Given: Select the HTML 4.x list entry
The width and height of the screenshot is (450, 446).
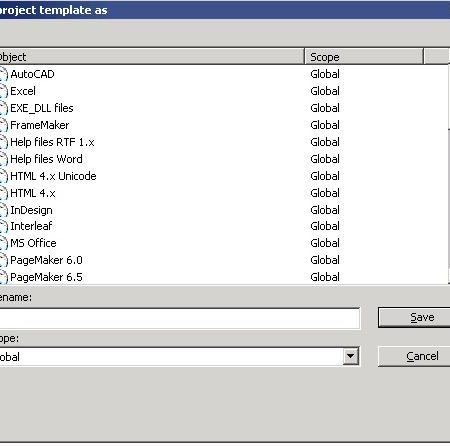Looking at the screenshot, I should pyautogui.click(x=33, y=193).
